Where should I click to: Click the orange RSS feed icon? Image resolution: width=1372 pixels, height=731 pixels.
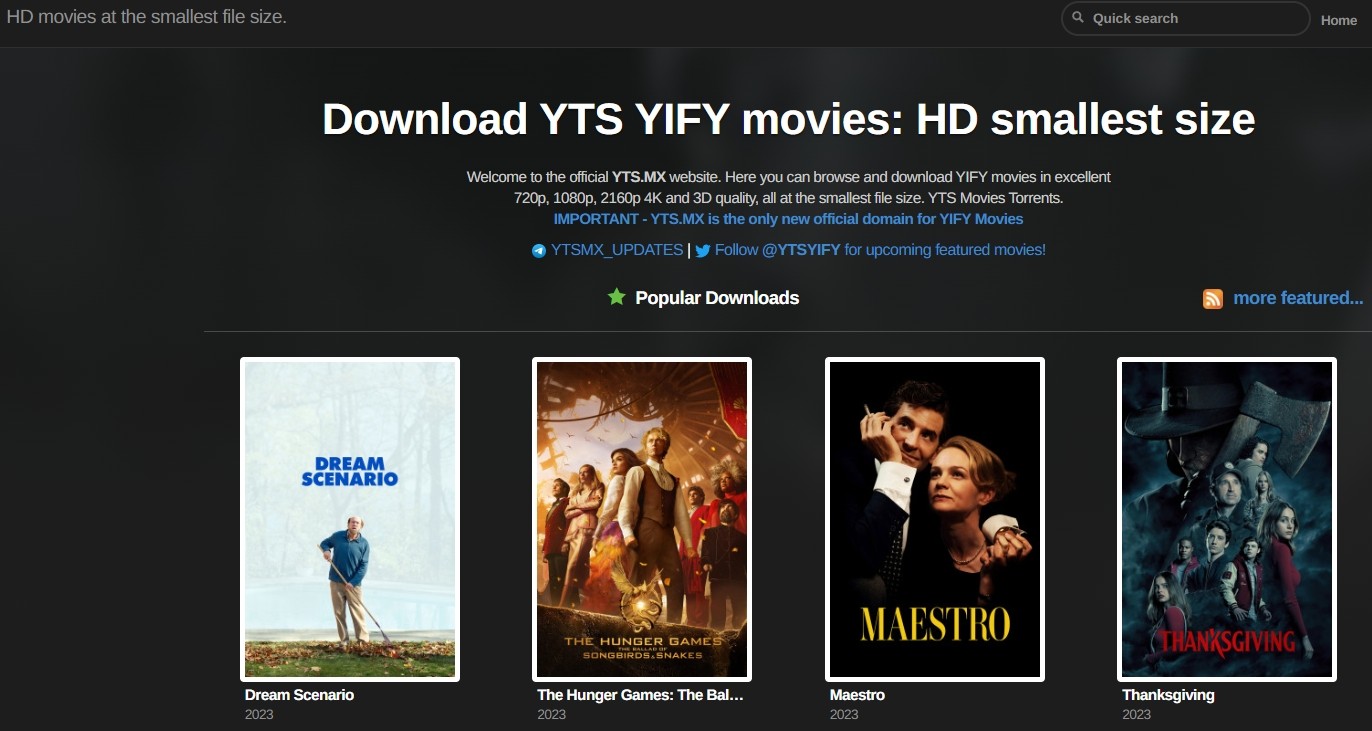pyautogui.click(x=1213, y=298)
